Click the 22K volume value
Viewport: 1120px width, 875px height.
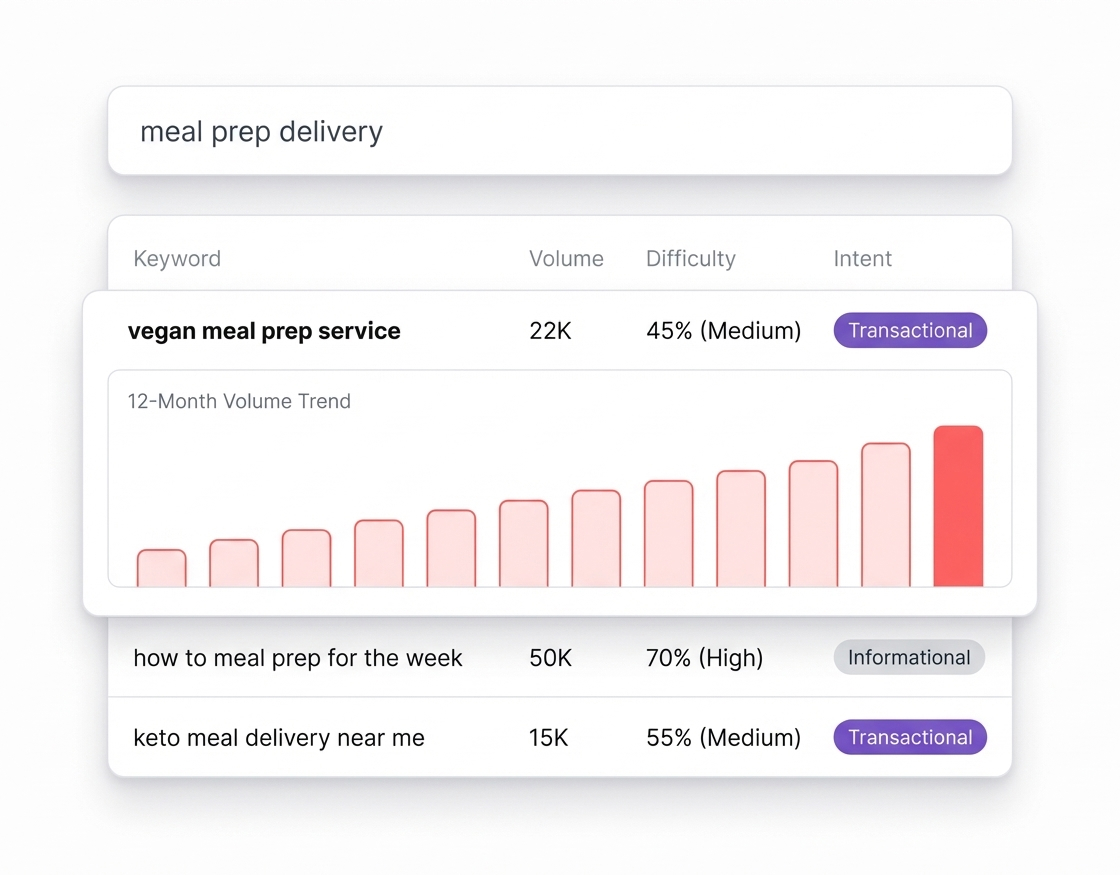pos(549,330)
